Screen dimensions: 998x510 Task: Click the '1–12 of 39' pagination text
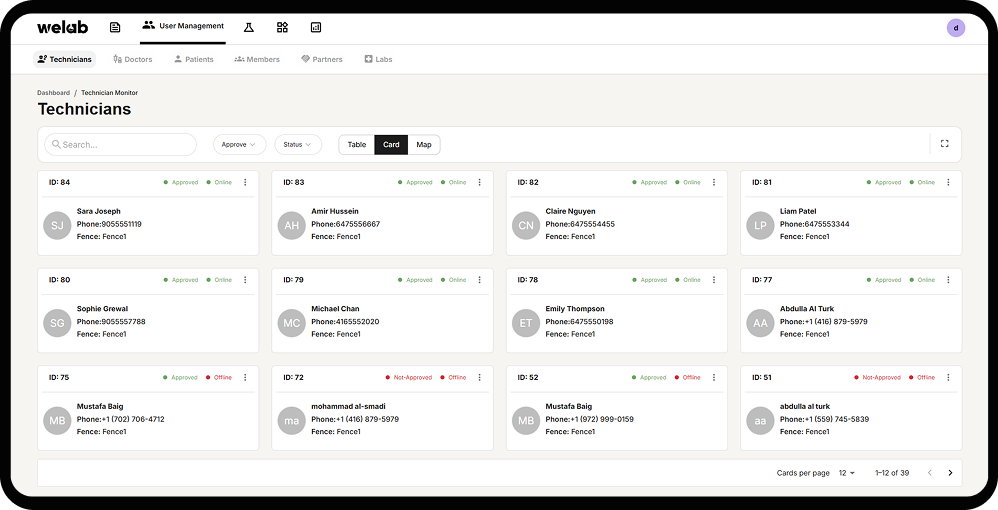coord(892,473)
